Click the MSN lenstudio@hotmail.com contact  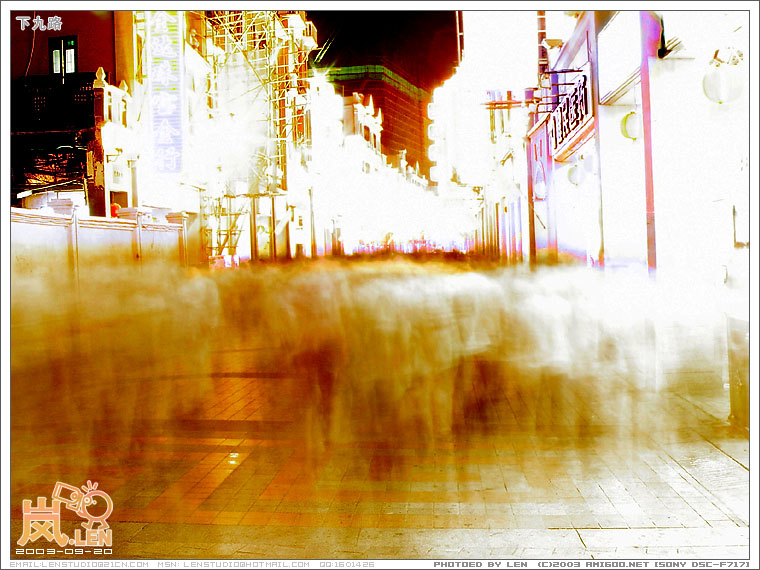point(233,564)
